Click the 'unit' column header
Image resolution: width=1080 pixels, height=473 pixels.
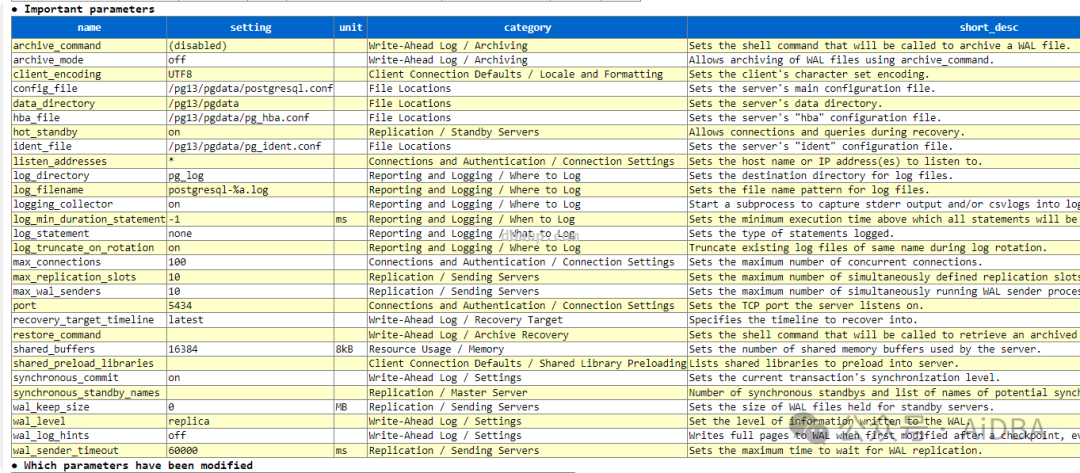tap(351, 28)
